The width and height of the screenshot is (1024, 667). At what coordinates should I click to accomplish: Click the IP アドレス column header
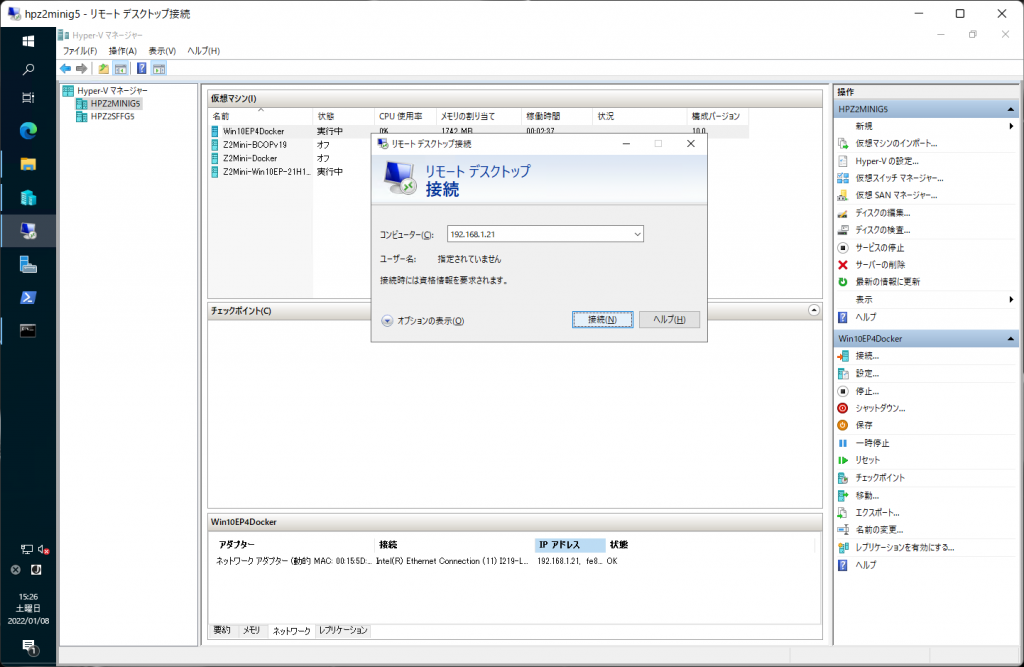click(569, 545)
